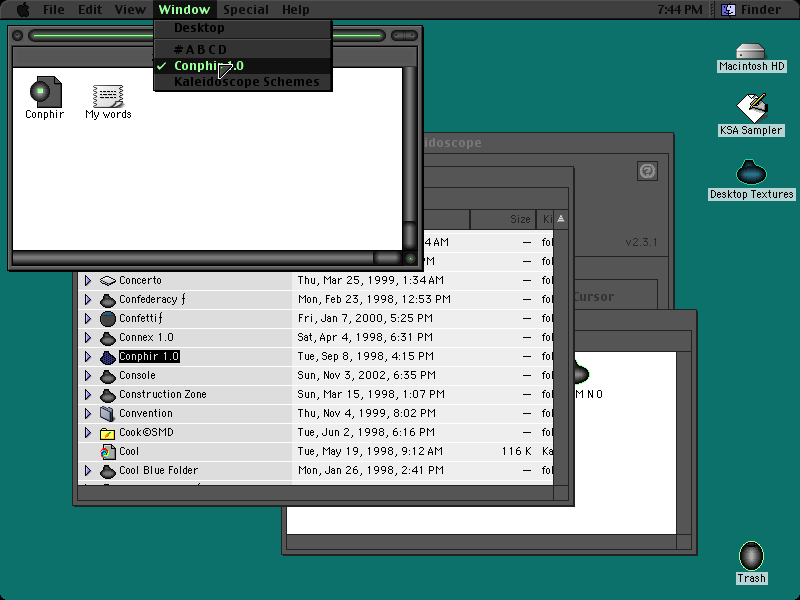
Task: Expand the Connex 1.0 folder
Action: pyautogui.click(x=88, y=337)
